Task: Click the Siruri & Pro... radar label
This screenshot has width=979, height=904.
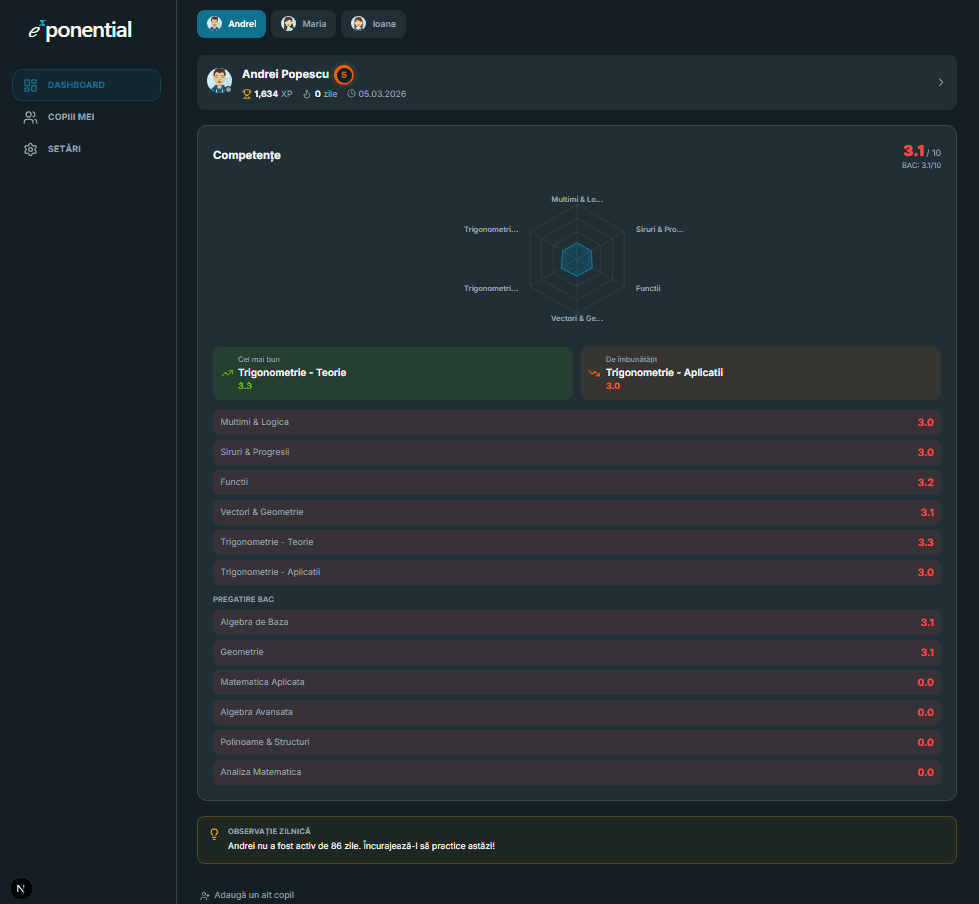Action: [x=659, y=229]
